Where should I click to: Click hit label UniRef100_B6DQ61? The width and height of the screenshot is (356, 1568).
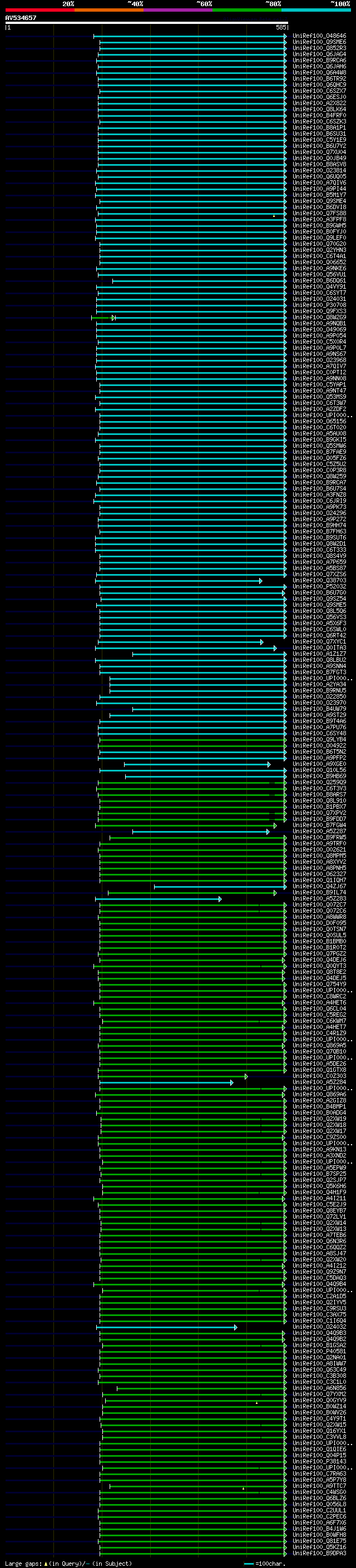319,280
